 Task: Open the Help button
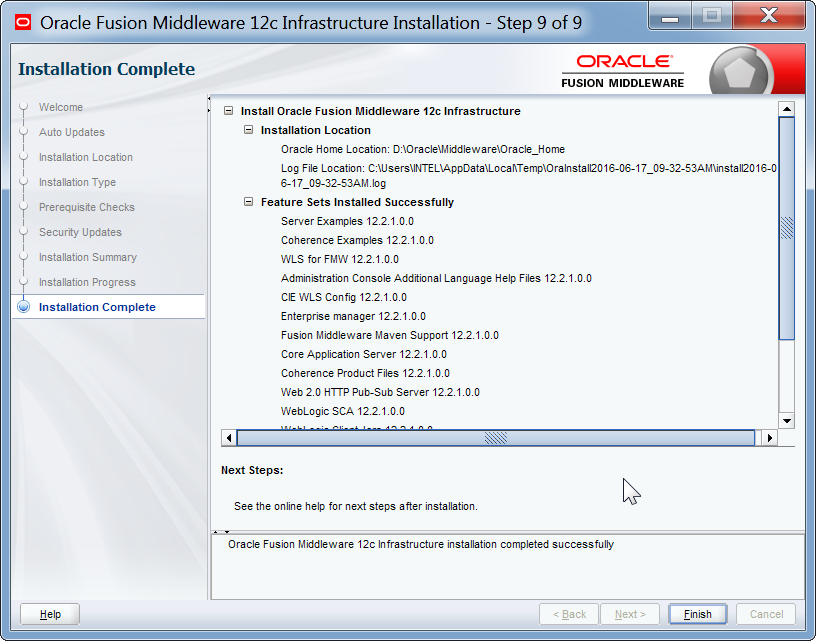point(50,614)
